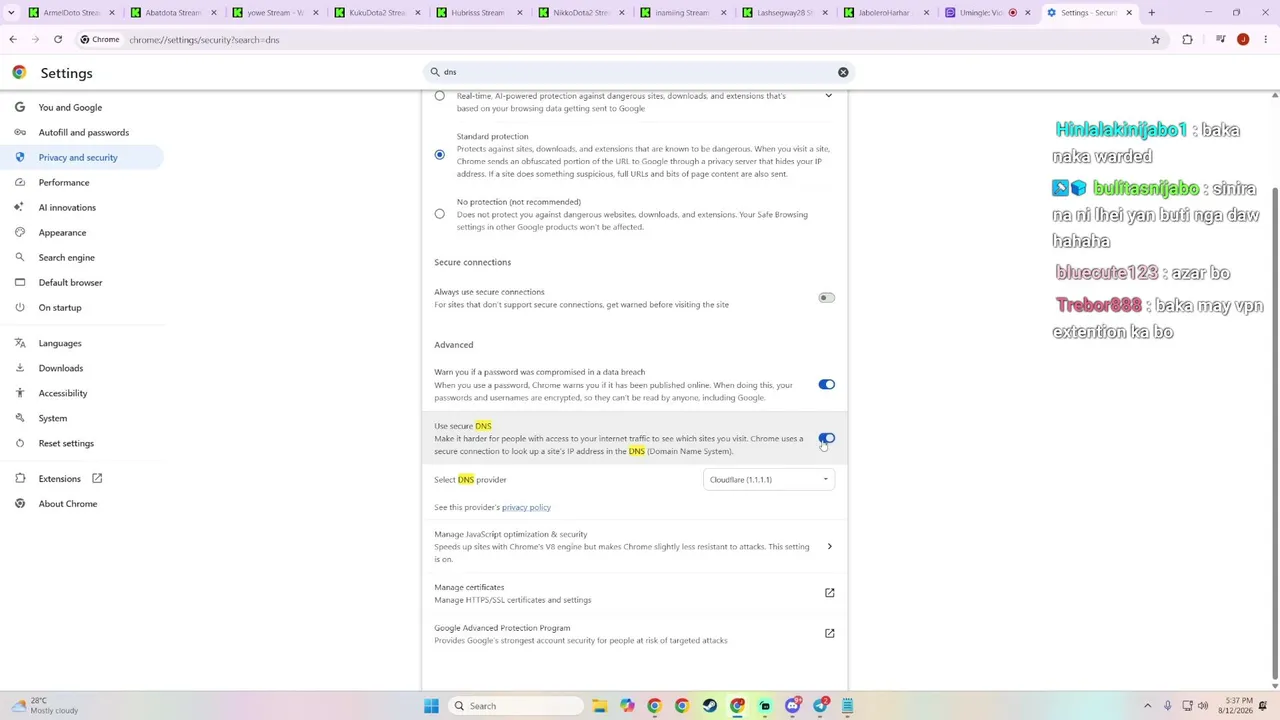1280x720 pixels.
Task: Open Windows Start menu
Action: click(x=431, y=706)
